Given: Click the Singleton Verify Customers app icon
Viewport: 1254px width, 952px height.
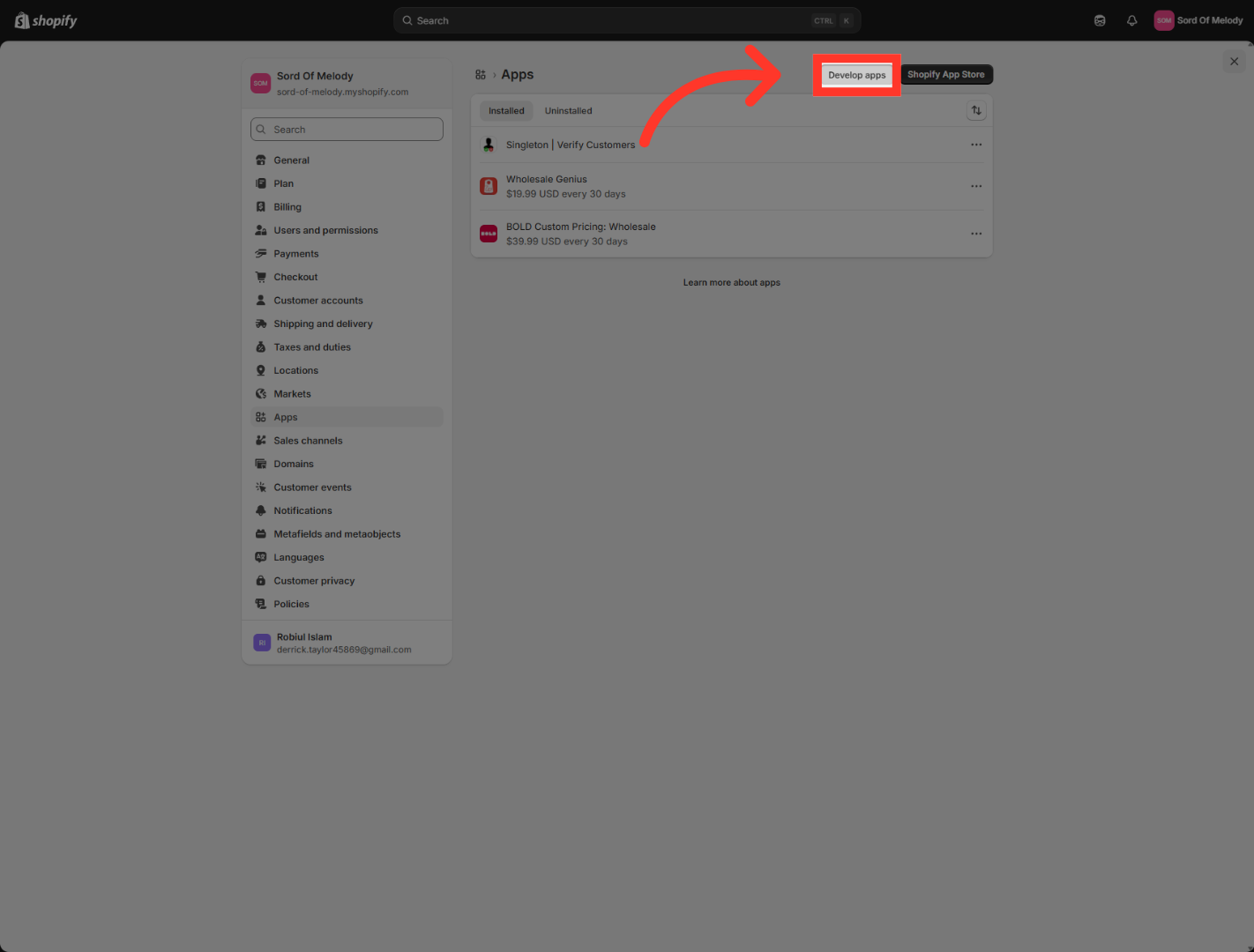Looking at the screenshot, I should click(x=489, y=145).
